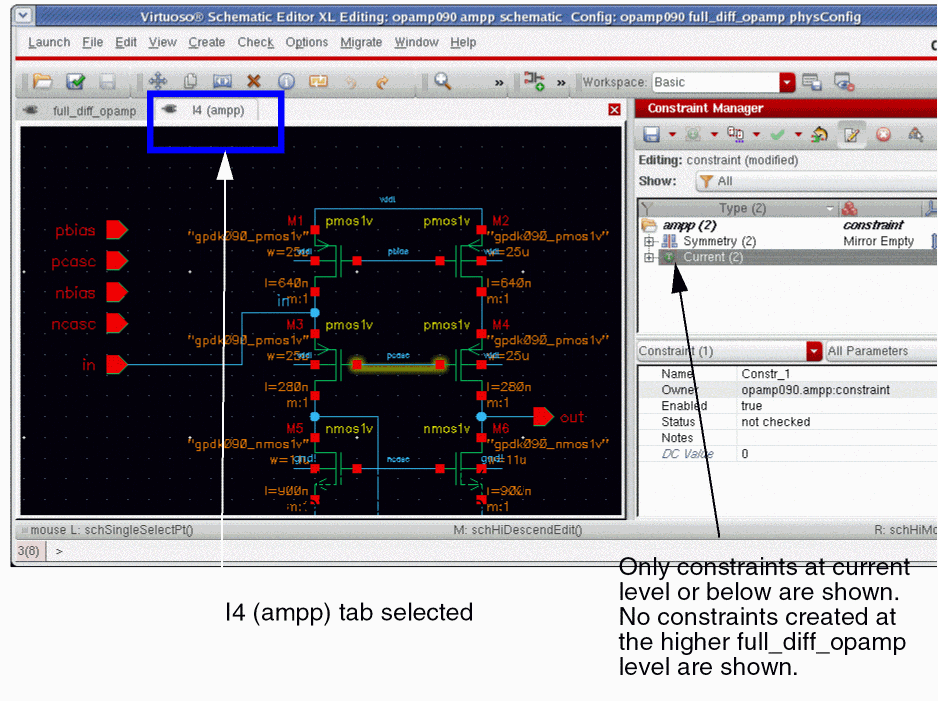
Task: Select the Move (cross arrows) tool
Action: click(x=158, y=82)
